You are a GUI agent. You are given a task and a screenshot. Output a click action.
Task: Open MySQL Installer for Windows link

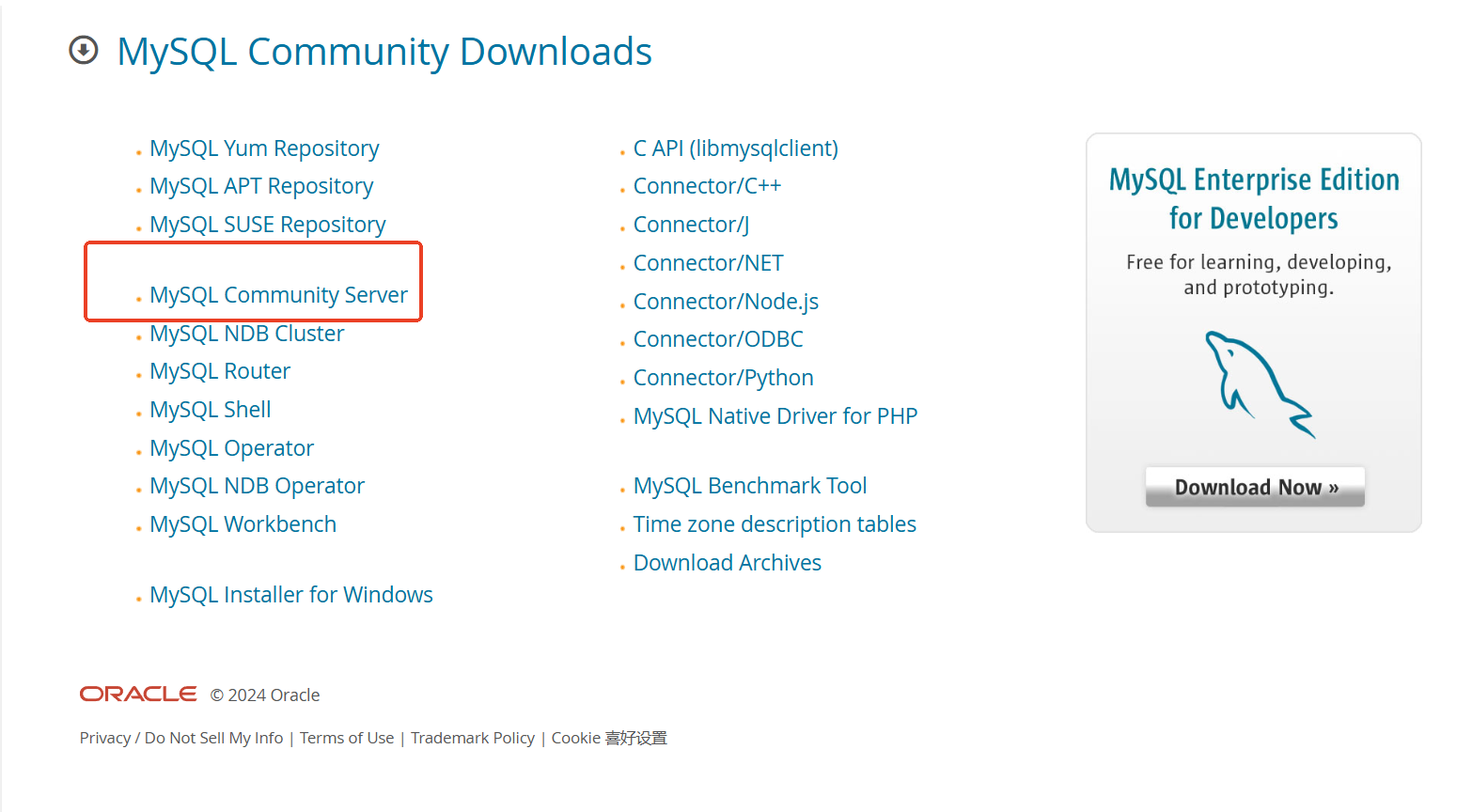click(291, 595)
